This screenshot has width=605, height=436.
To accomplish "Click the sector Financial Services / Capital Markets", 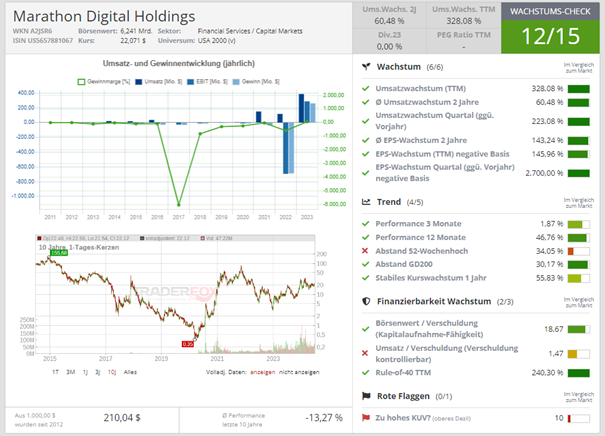I will [x=250, y=31].
